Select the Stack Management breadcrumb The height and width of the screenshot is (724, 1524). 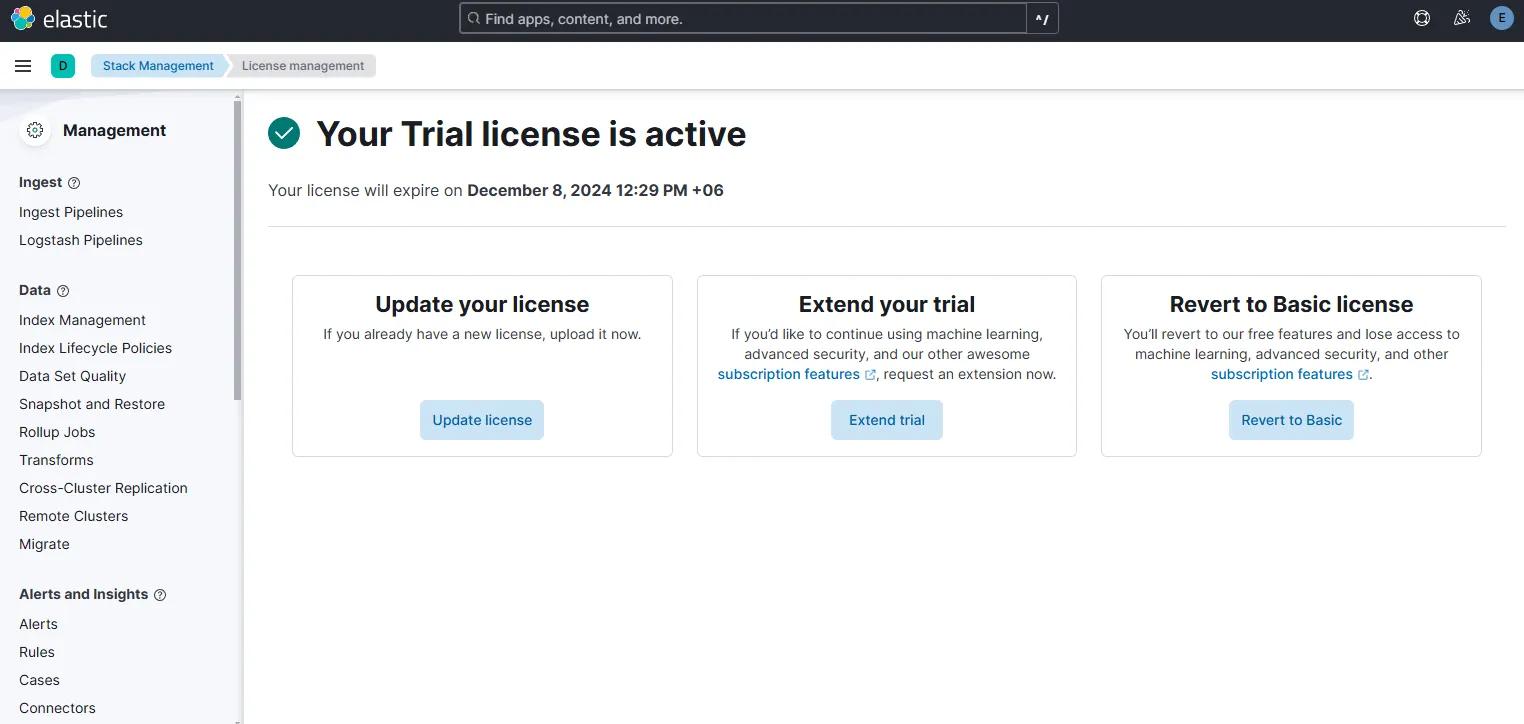tap(157, 65)
